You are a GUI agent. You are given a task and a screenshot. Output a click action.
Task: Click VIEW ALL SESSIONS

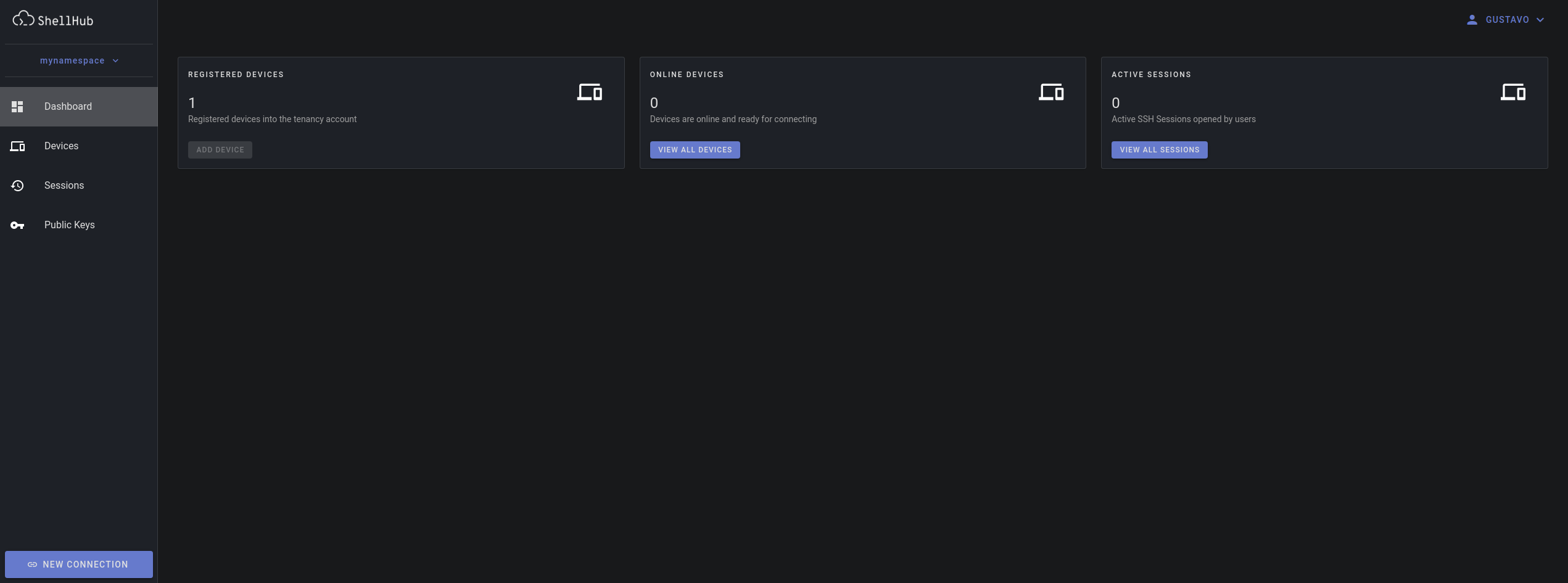point(1159,149)
